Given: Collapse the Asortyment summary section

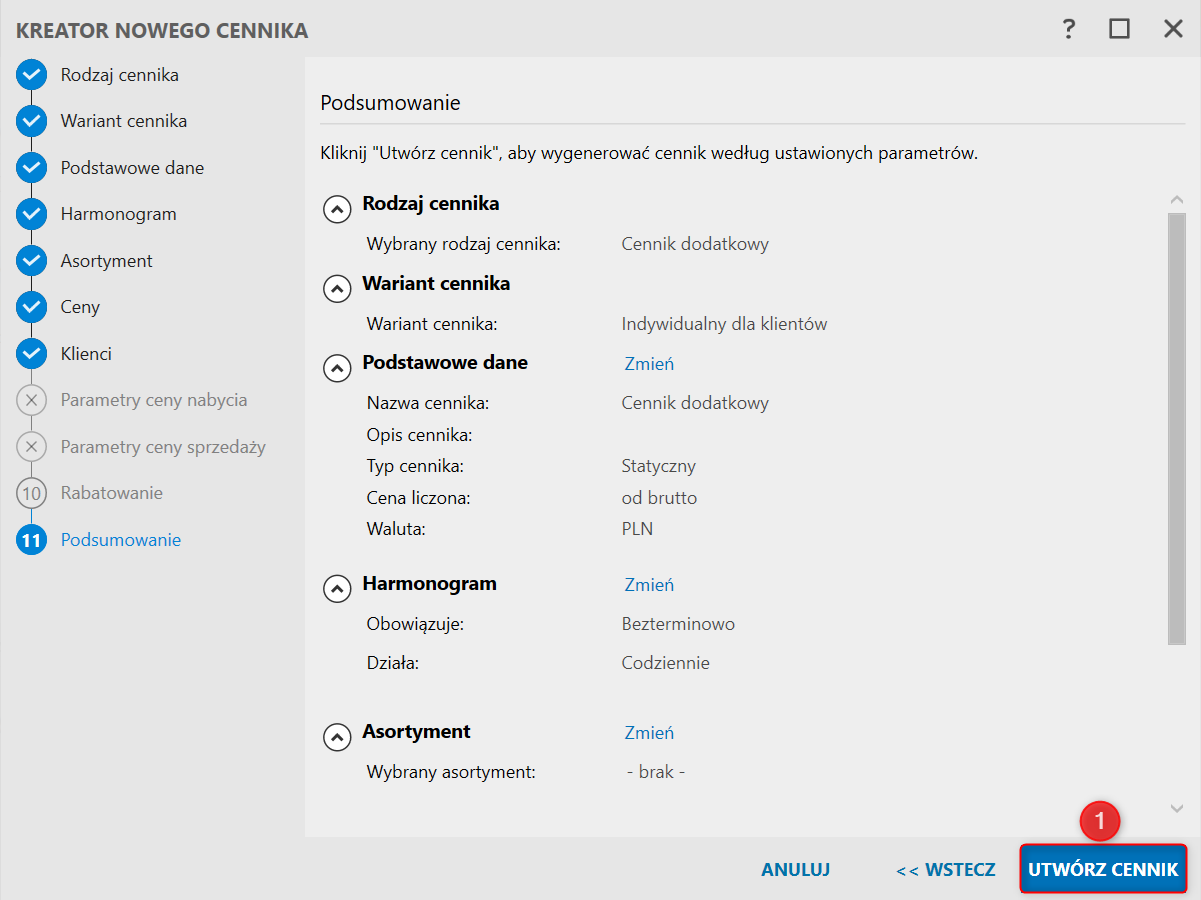Looking at the screenshot, I should [337, 737].
